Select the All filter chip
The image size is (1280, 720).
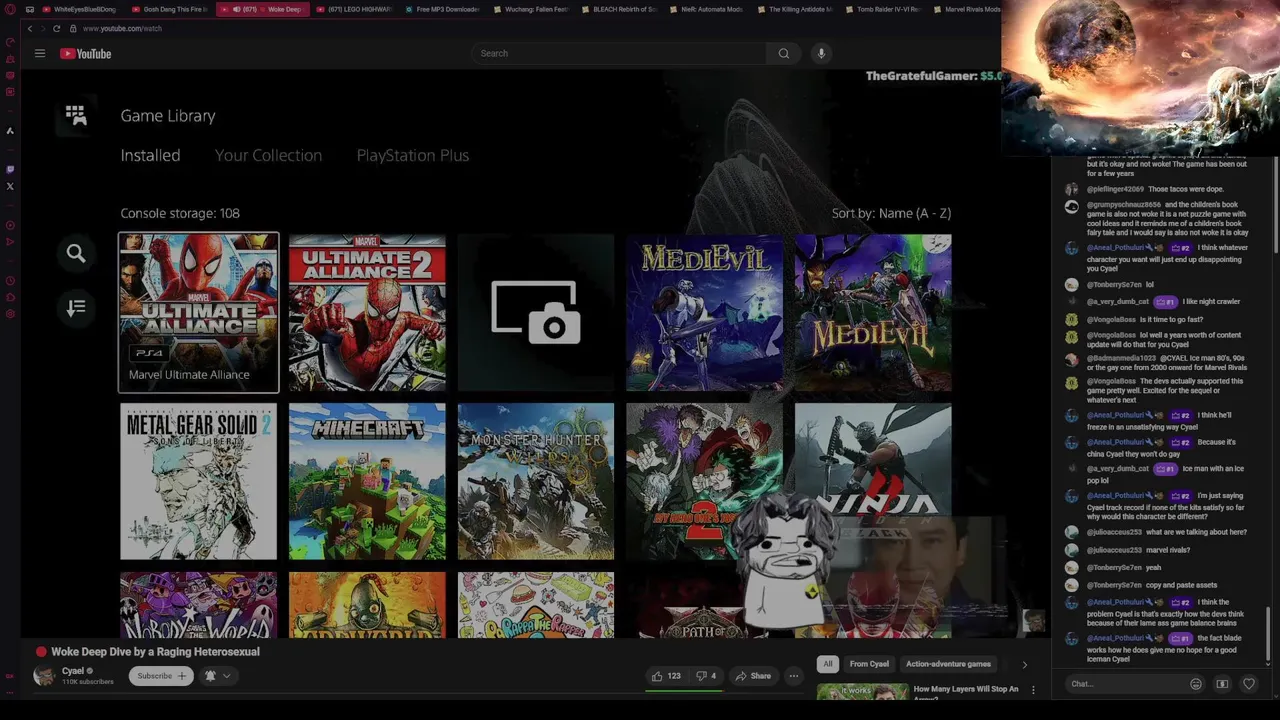(827, 664)
